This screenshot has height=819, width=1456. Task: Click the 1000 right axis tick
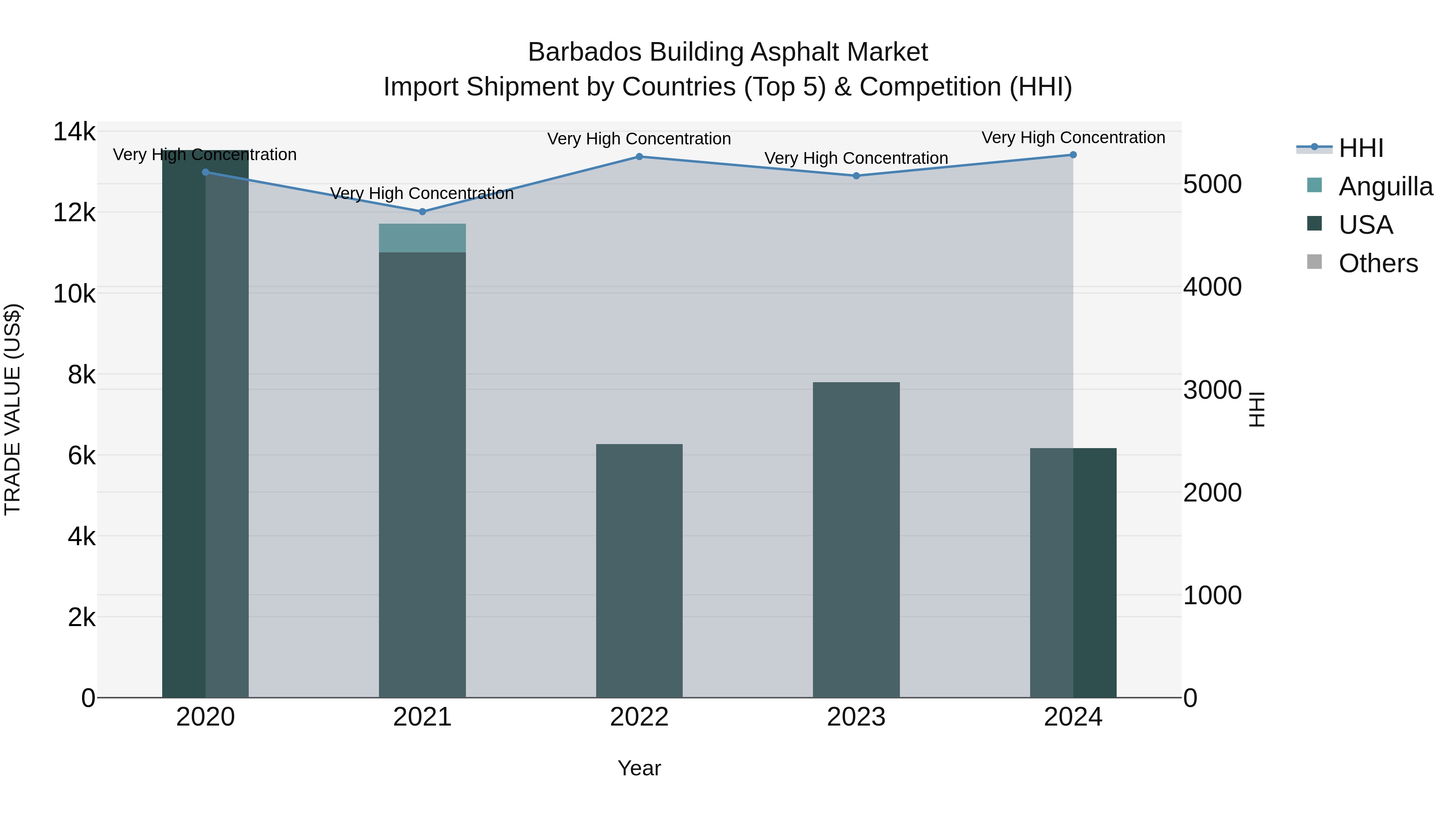(1213, 595)
